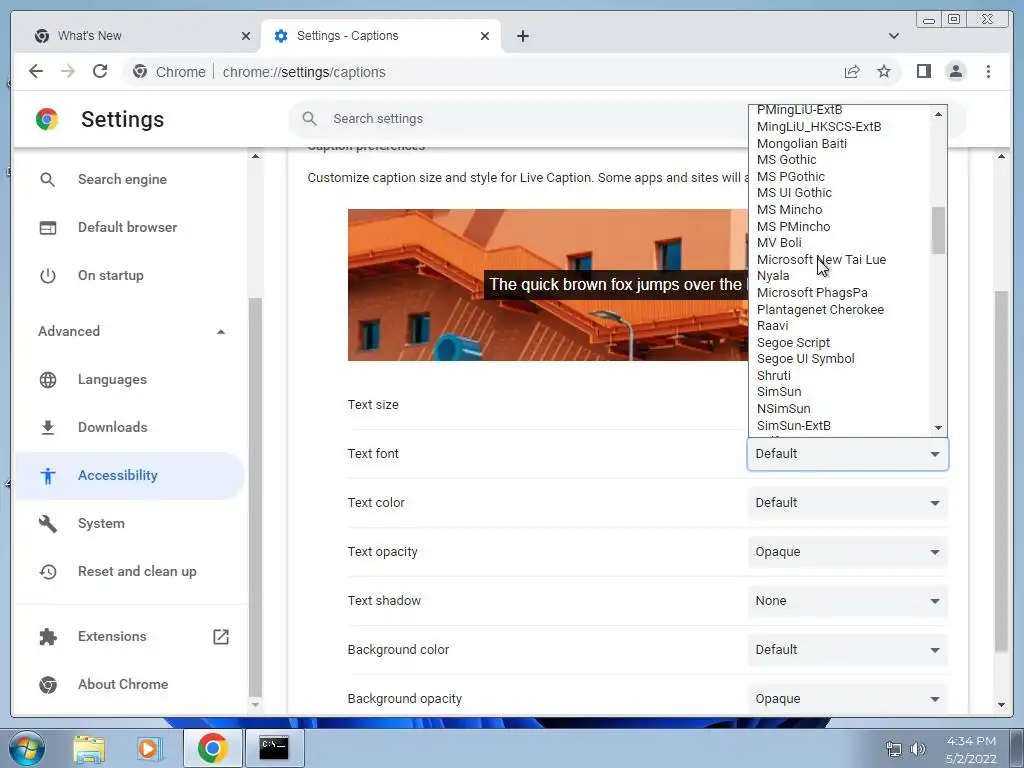Click the Default browser window icon
The height and width of the screenshot is (768, 1024).
tap(48, 228)
